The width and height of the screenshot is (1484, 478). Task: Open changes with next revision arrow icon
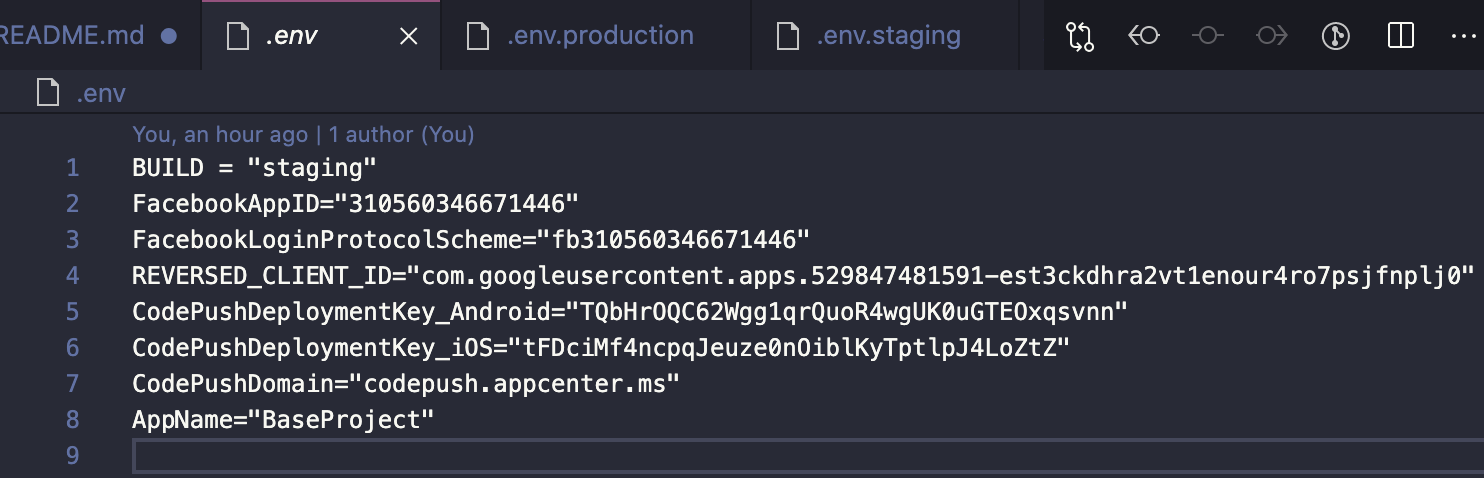pyautogui.click(x=1272, y=36)
